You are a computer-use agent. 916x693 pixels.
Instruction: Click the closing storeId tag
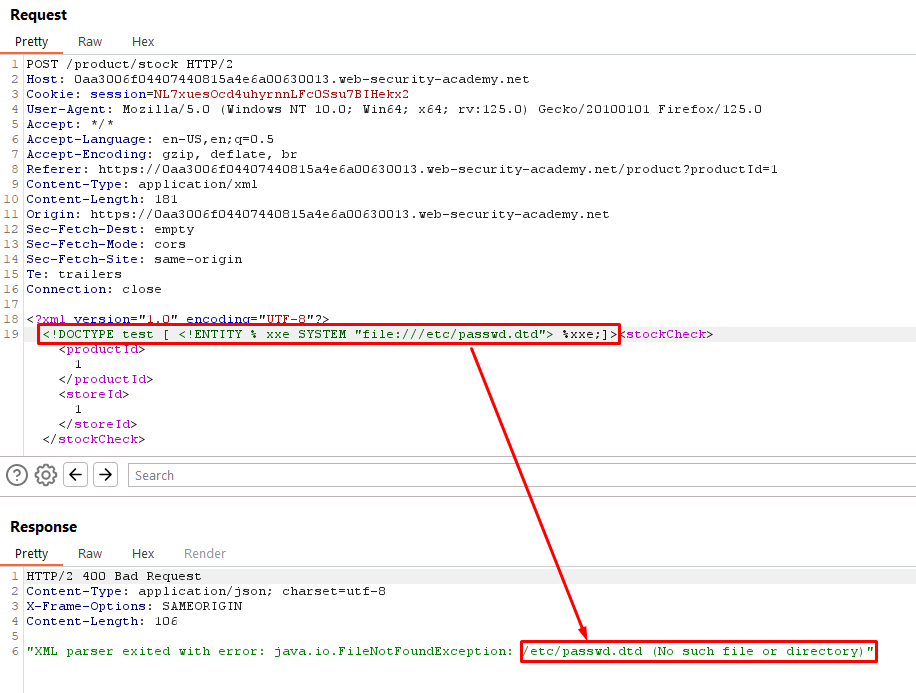(98, 424)
